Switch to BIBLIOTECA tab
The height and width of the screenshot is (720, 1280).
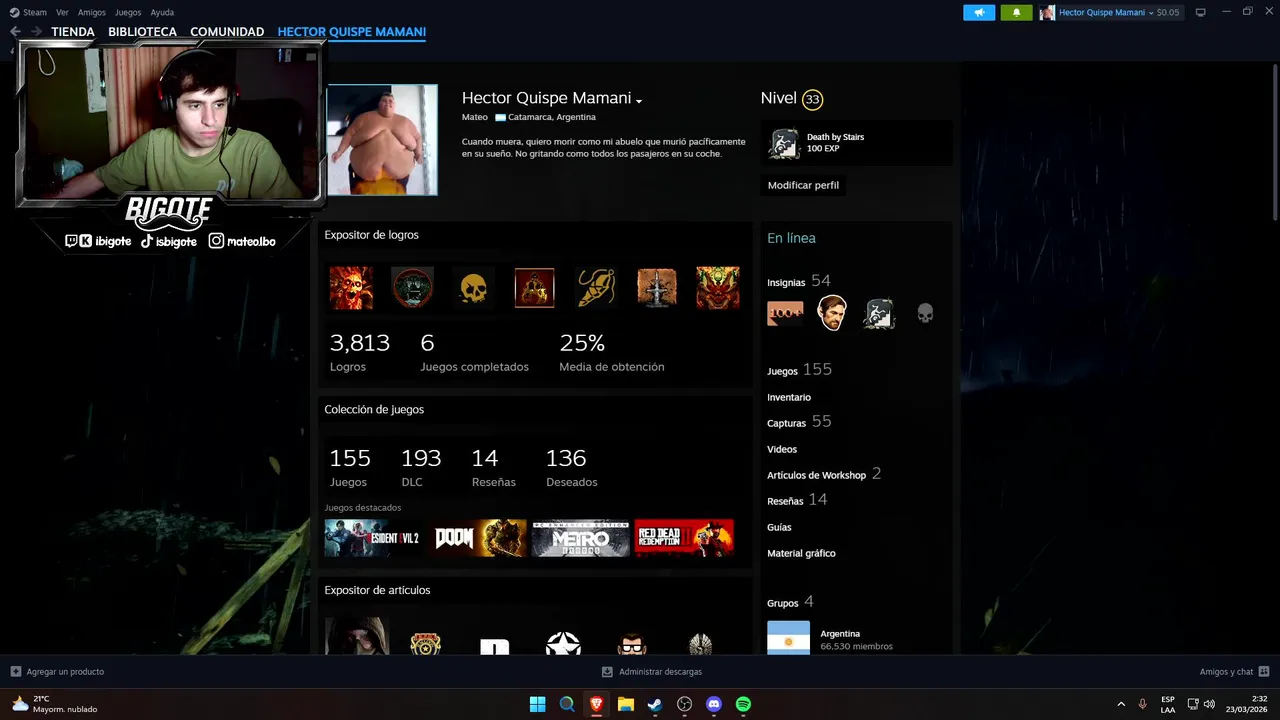coord(142,32)
